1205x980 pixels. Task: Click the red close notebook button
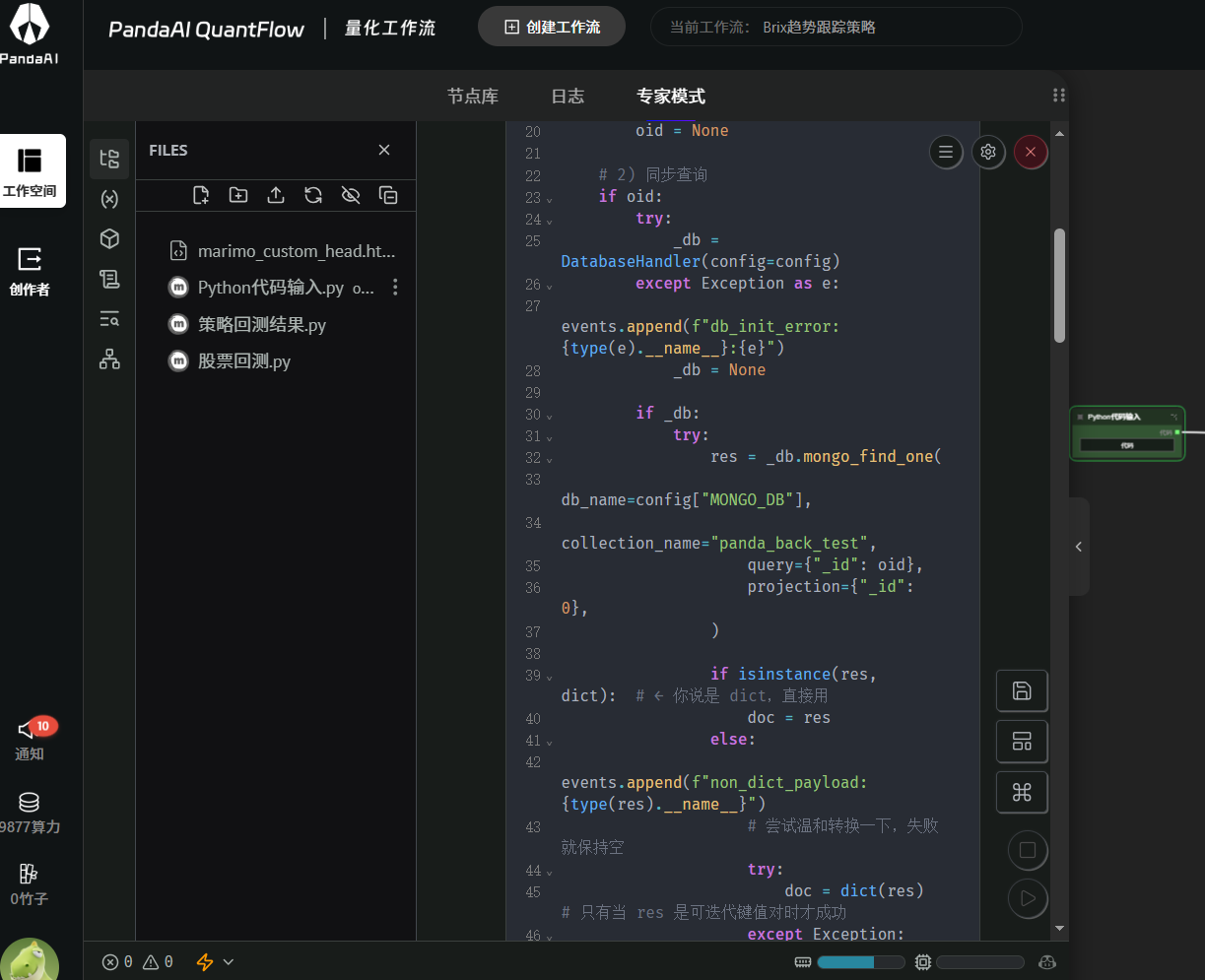[x=1031, y=152]
